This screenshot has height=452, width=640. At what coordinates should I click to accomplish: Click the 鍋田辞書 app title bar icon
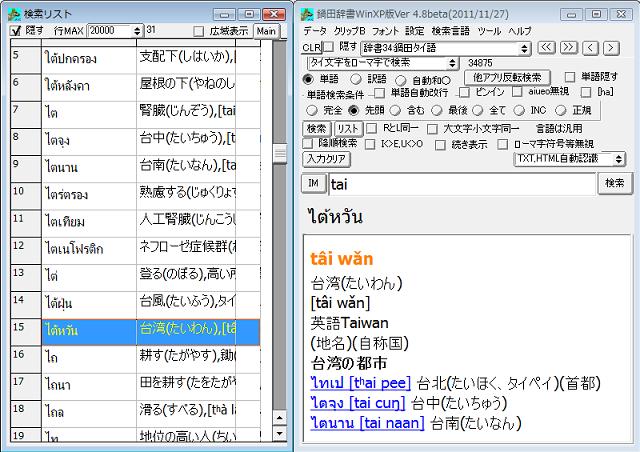pyautogui.click(x=308, y=12)
